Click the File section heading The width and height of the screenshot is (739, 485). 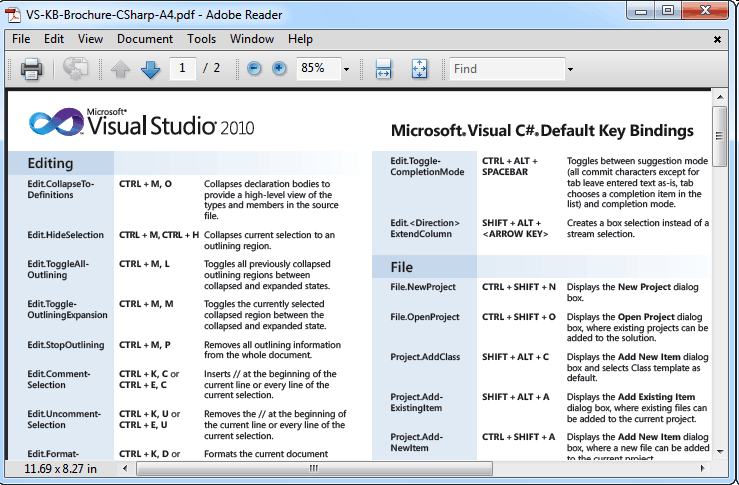(402, 268)
